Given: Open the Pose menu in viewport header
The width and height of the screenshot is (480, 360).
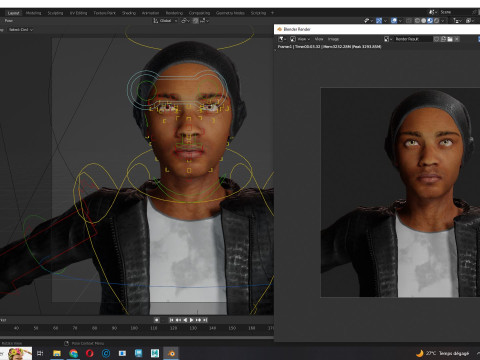Looking at the screenshot, I should click(9, 21).
